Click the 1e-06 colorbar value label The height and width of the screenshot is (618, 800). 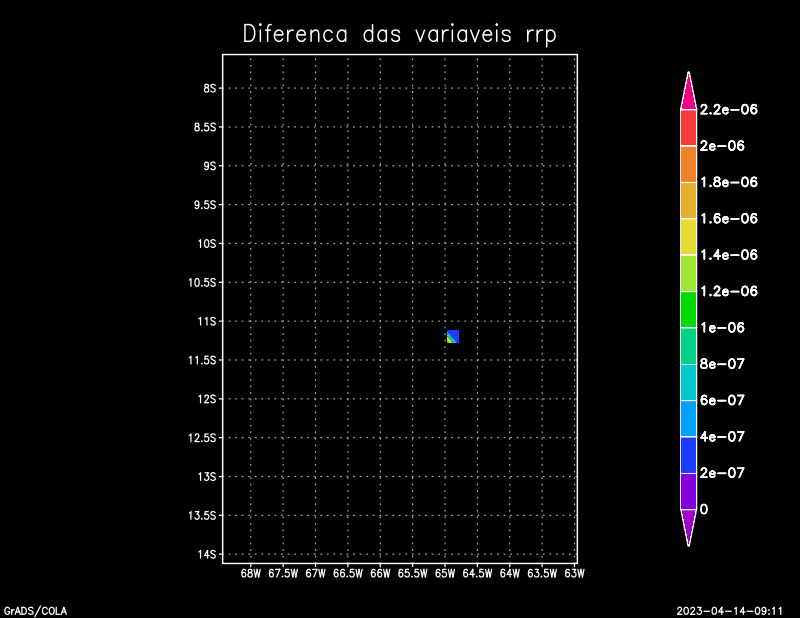coord(722,328)
